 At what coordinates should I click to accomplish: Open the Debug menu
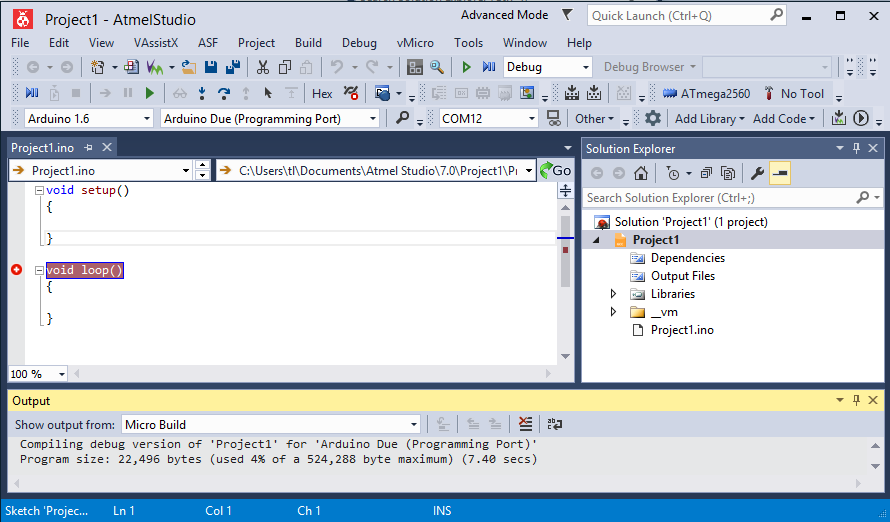[359, 43]
